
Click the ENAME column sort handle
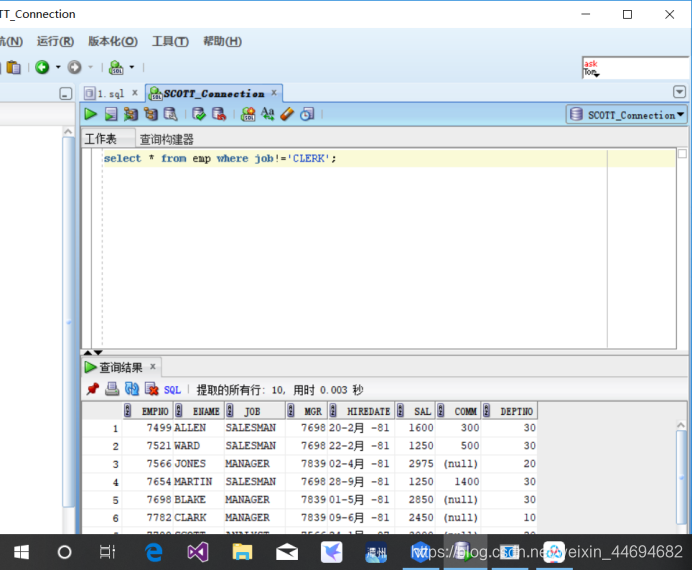[x=179, y=411]
